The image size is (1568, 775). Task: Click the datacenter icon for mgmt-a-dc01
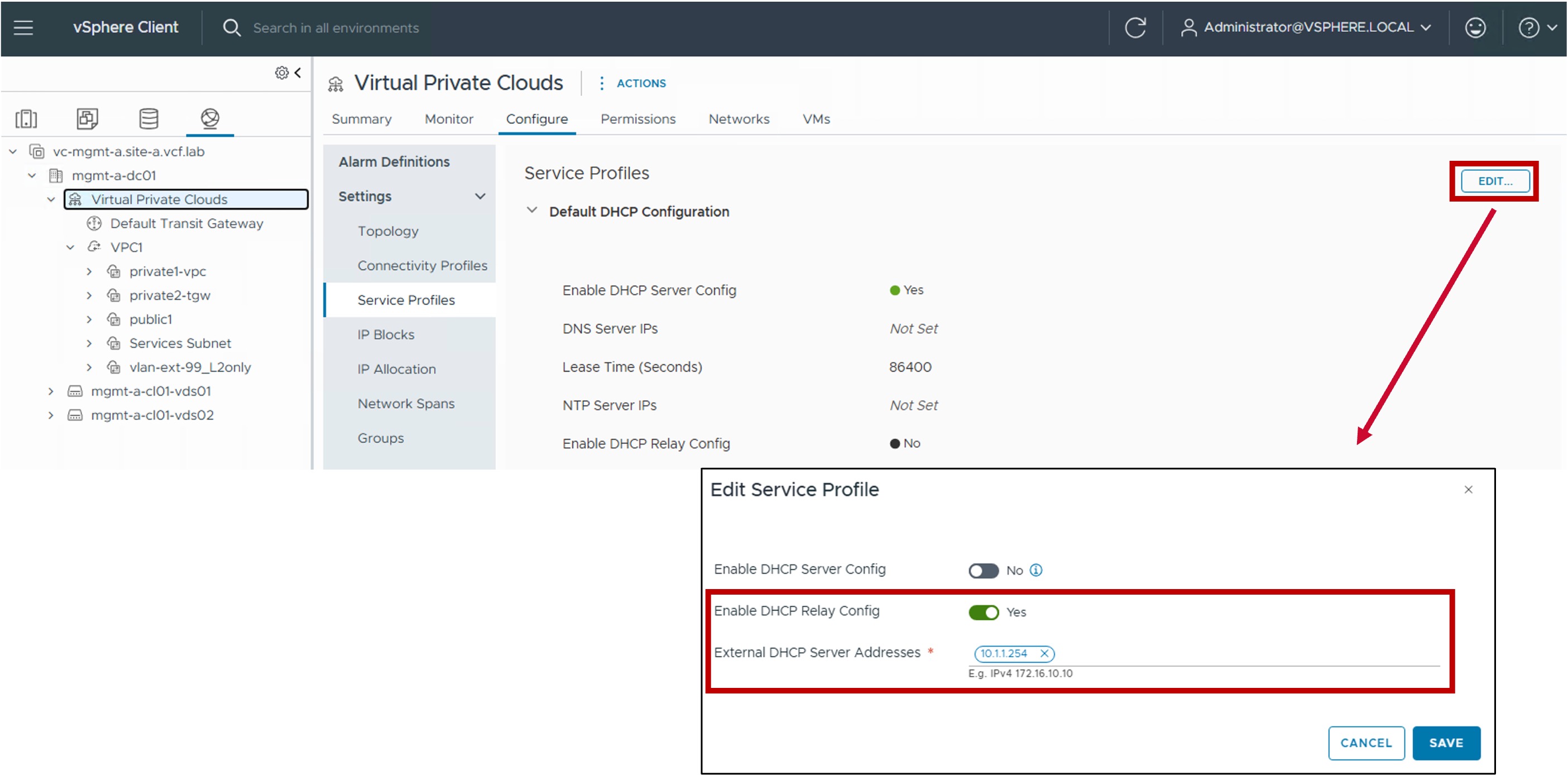tap(56, 175)
